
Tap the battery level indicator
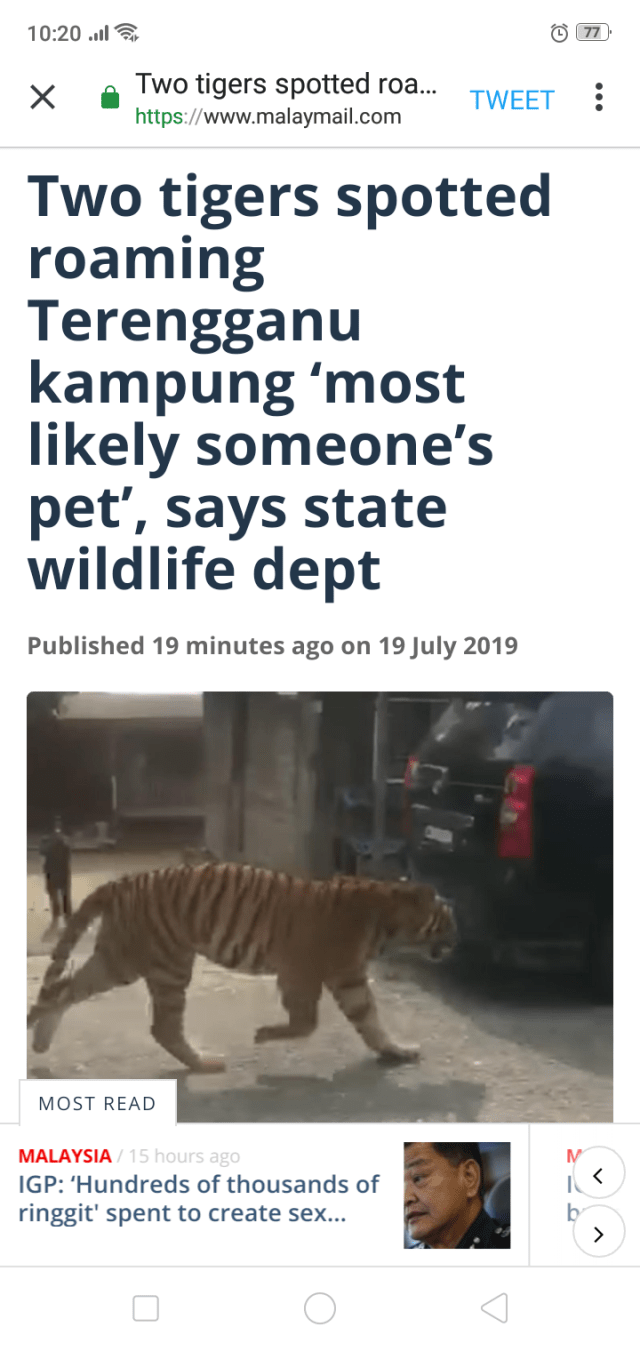pos(593,33)
